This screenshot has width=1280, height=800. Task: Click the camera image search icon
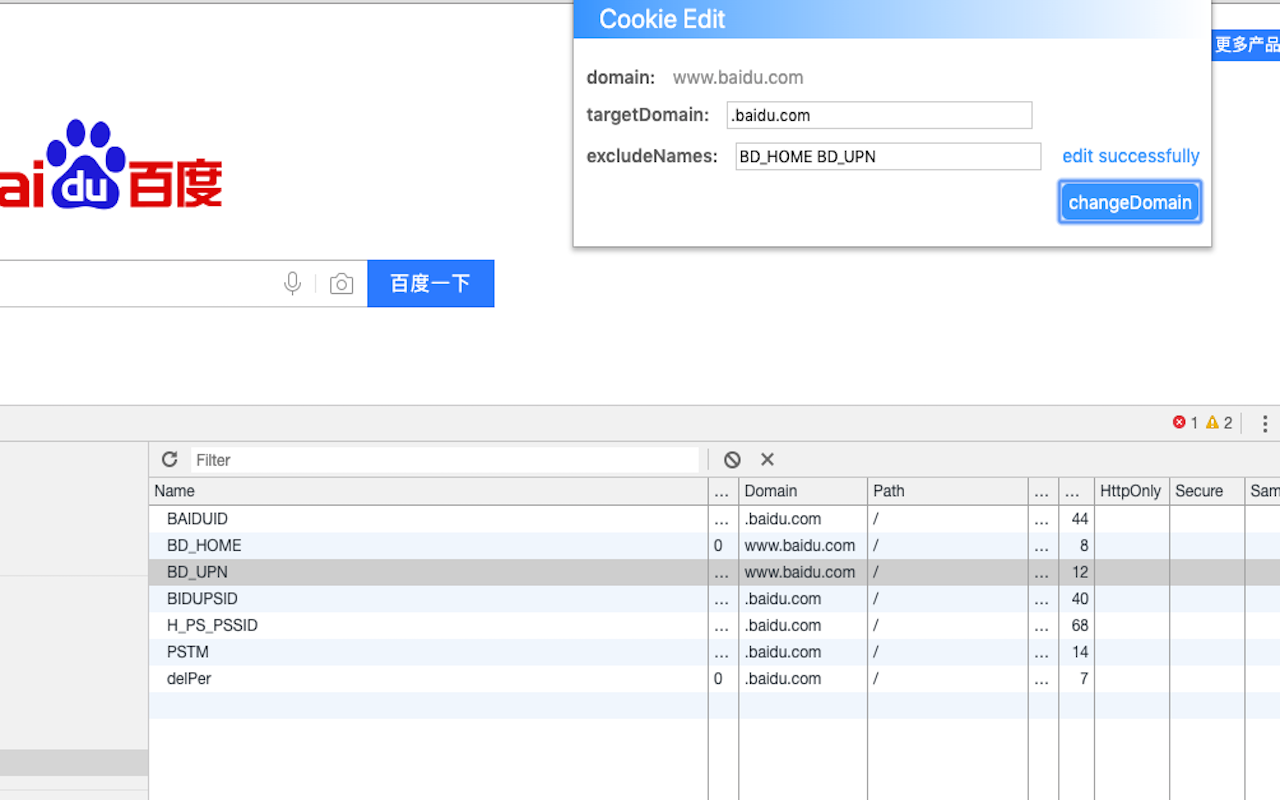[341, 284]
